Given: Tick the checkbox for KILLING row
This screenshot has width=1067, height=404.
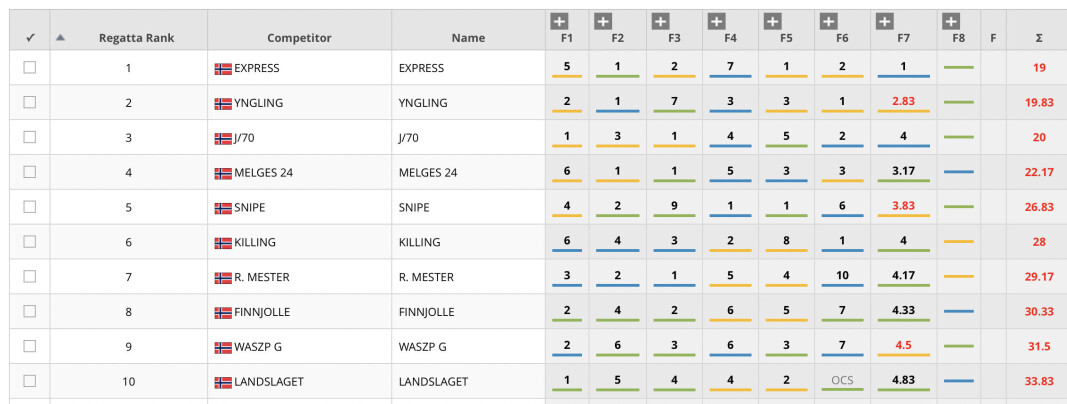Looking at the screenshot, I should pos(29,241).
